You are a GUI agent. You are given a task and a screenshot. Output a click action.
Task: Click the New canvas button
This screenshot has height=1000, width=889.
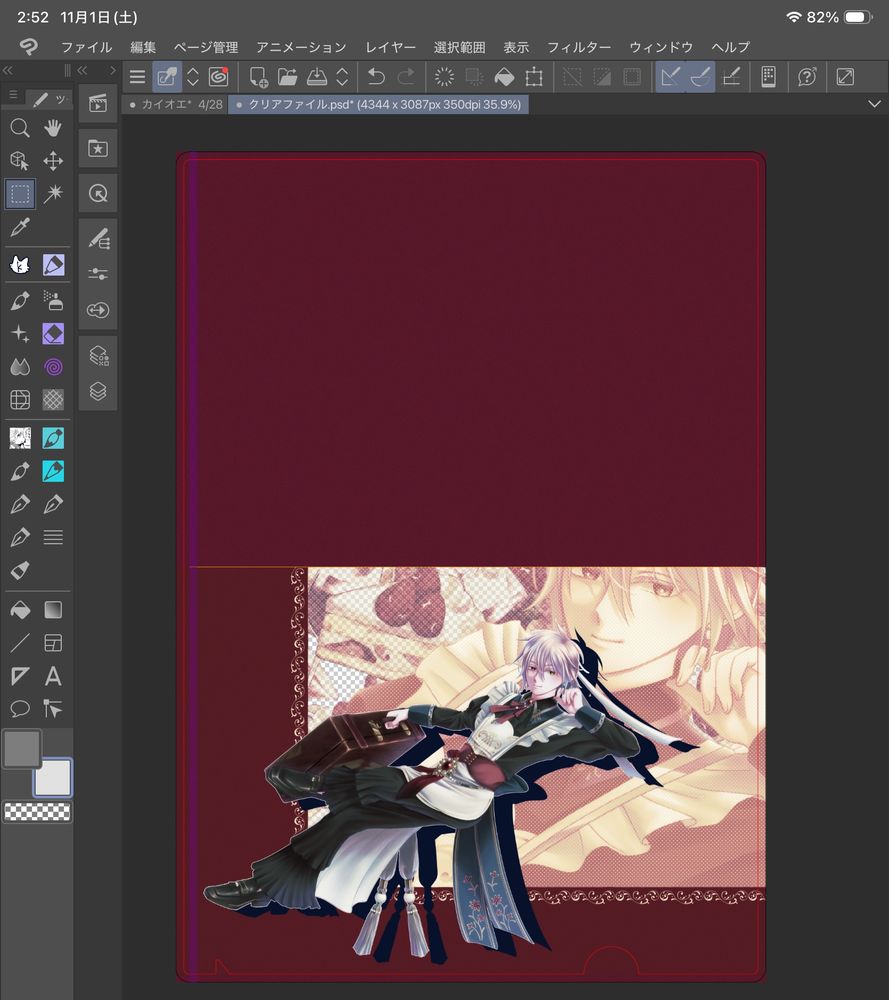pos(258,77)
